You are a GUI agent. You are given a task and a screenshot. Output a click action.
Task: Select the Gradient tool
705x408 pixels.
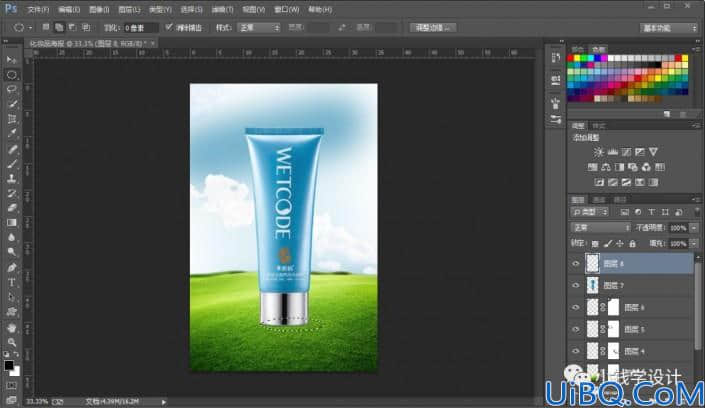(x=12, y=223)
